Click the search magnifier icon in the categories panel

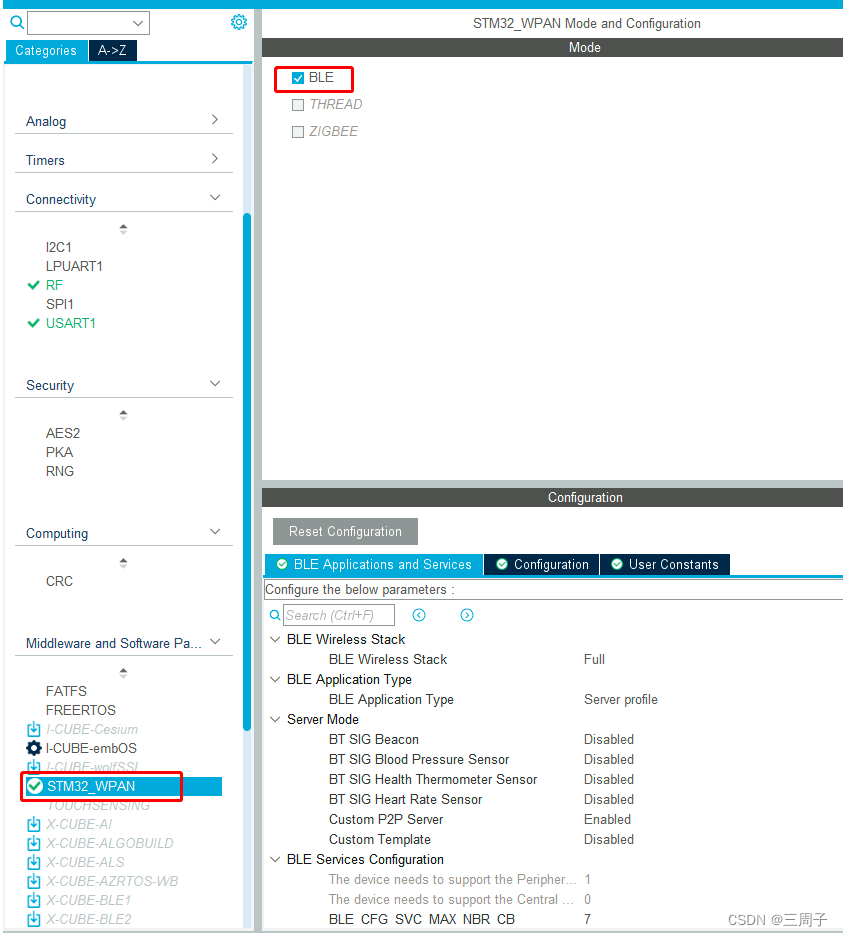pos(17,23)
